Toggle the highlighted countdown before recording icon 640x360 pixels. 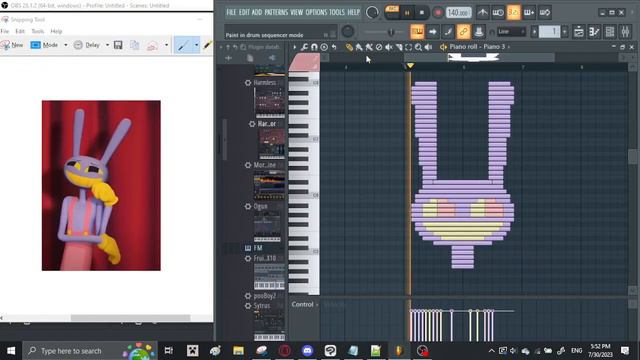(x=513, y=13)
